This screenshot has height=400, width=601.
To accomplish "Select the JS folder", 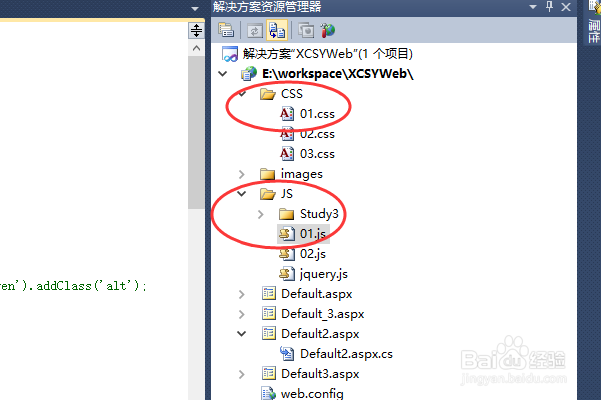I will pyautogui.click(x=286, y=193).
